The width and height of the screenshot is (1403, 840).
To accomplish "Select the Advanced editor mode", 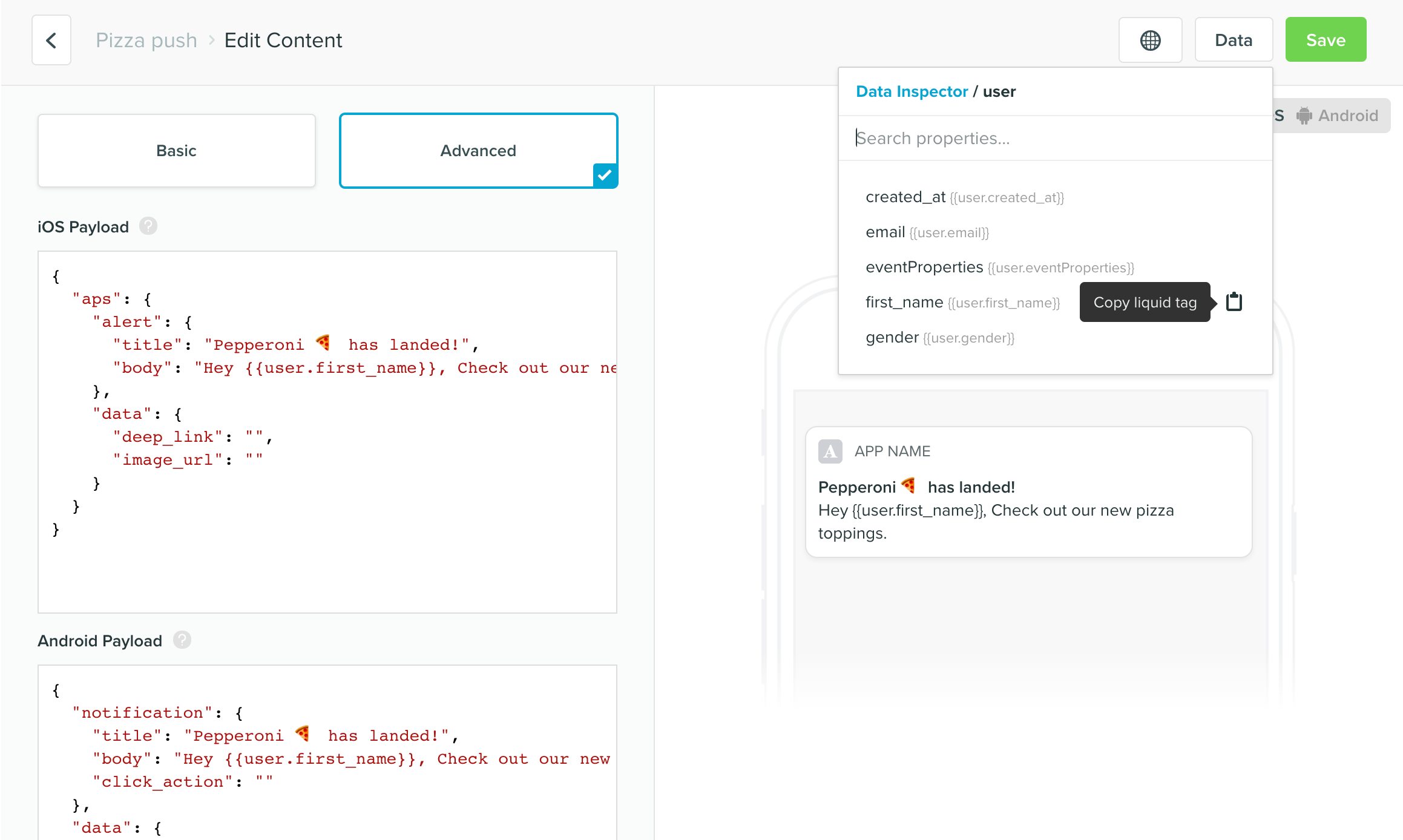I will (478, 151).
